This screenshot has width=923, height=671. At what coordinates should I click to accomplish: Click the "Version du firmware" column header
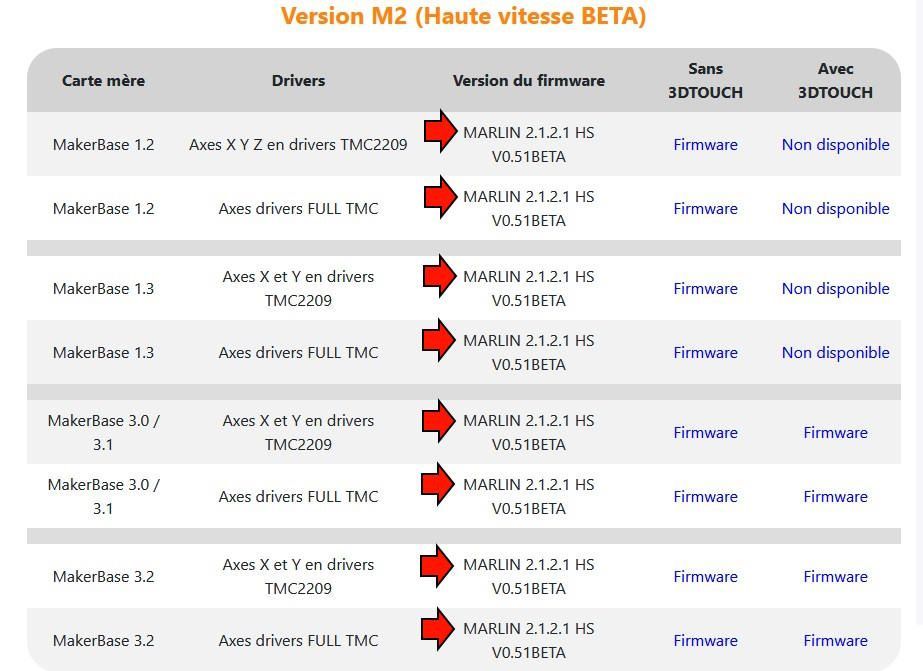pyautogui.click(x=528, y=80)
